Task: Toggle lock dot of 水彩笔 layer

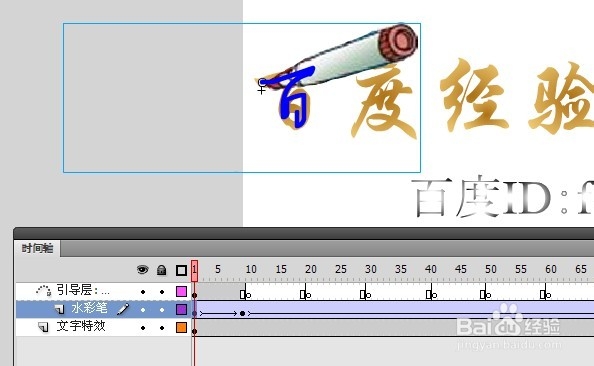Action: coord(162,310)
